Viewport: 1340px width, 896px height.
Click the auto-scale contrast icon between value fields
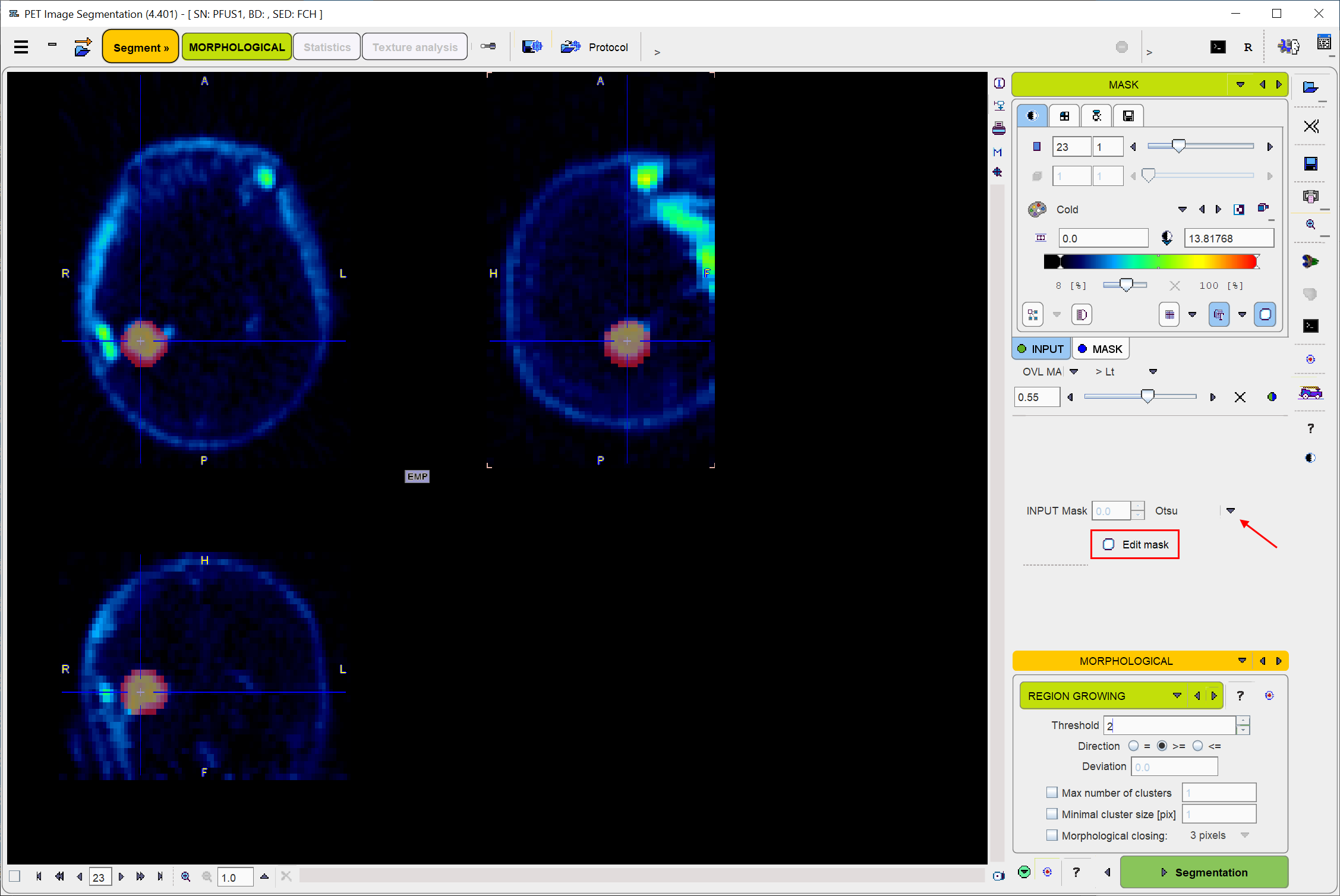1166,238
